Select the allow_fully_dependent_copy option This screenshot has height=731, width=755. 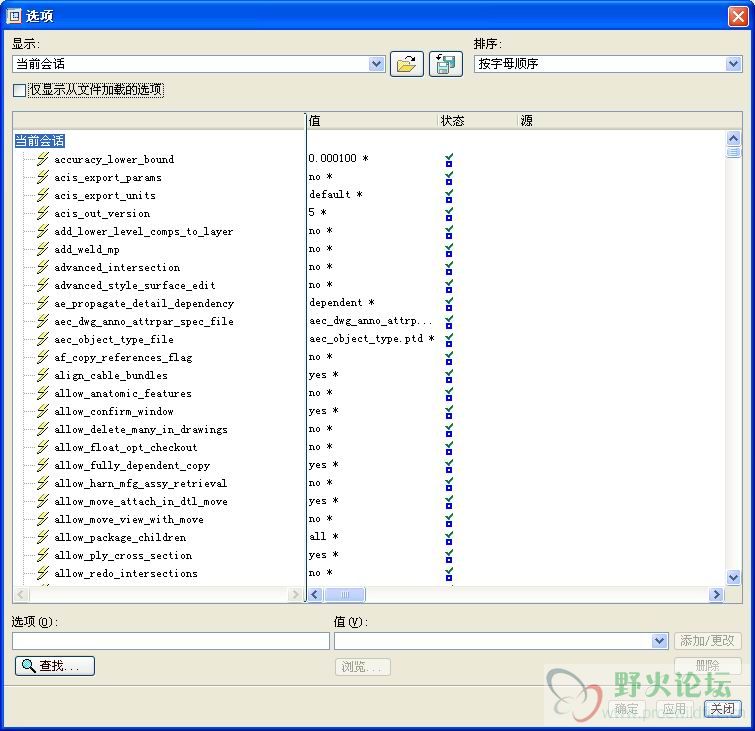(132, 465)
